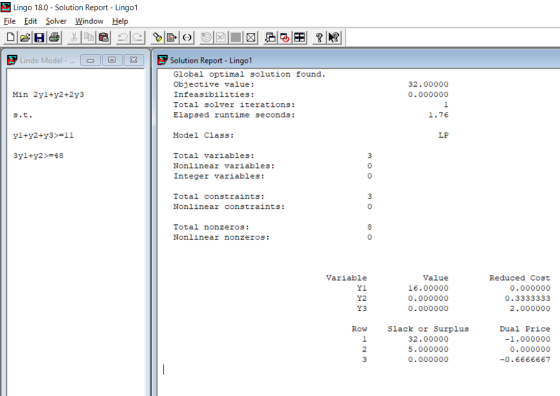Minimize the Lindo Model child window
The height and width of the screenshot is (396, 560).
(x=90, y=60)
